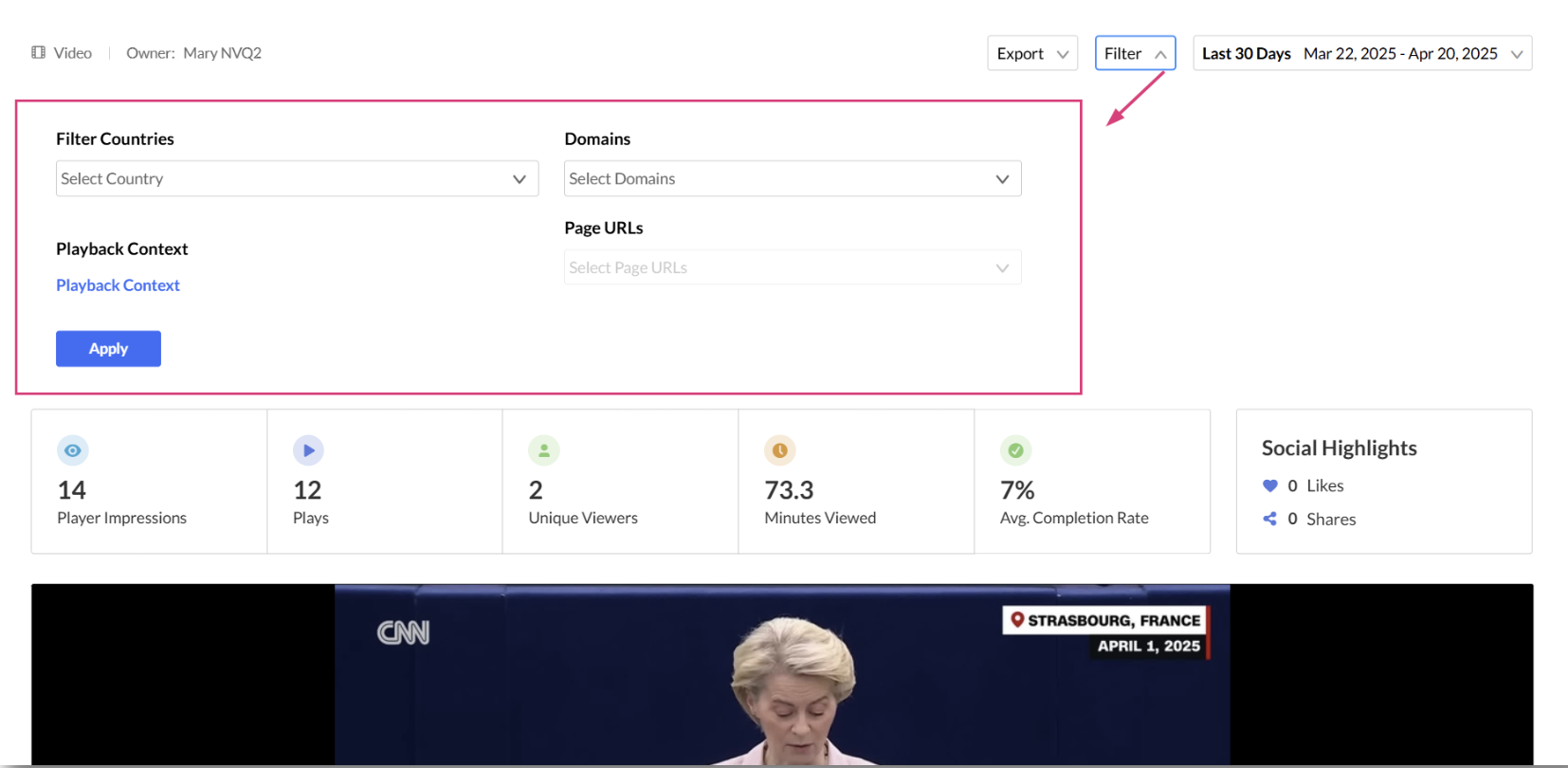Click the 'Domains' label
1568x768 pixels.
click(x=597, y=139)
